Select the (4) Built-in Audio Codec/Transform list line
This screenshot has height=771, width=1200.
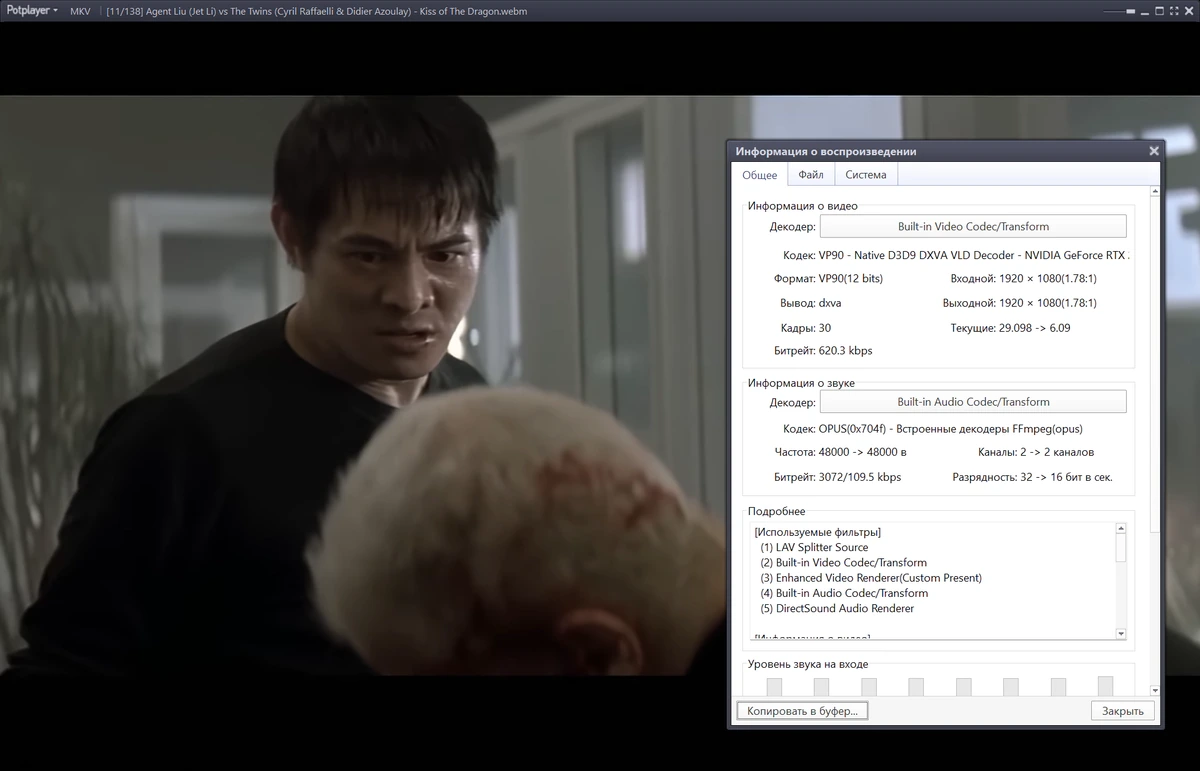[844, 593]
